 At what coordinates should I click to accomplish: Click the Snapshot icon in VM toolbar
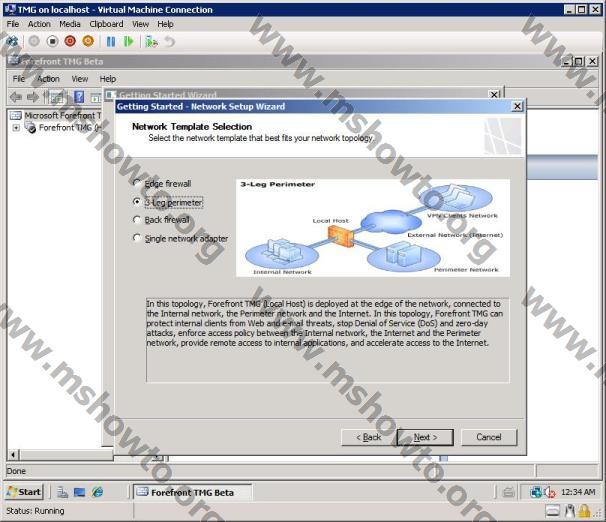click(x=151, y=41)
